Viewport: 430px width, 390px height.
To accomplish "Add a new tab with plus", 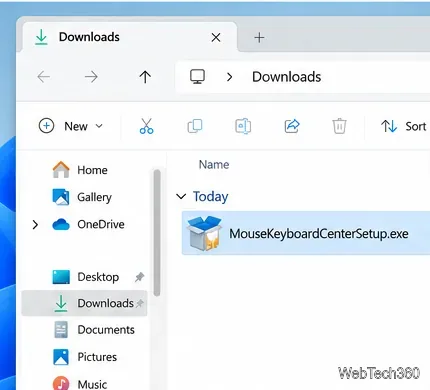I will click(x=259, y=37).
